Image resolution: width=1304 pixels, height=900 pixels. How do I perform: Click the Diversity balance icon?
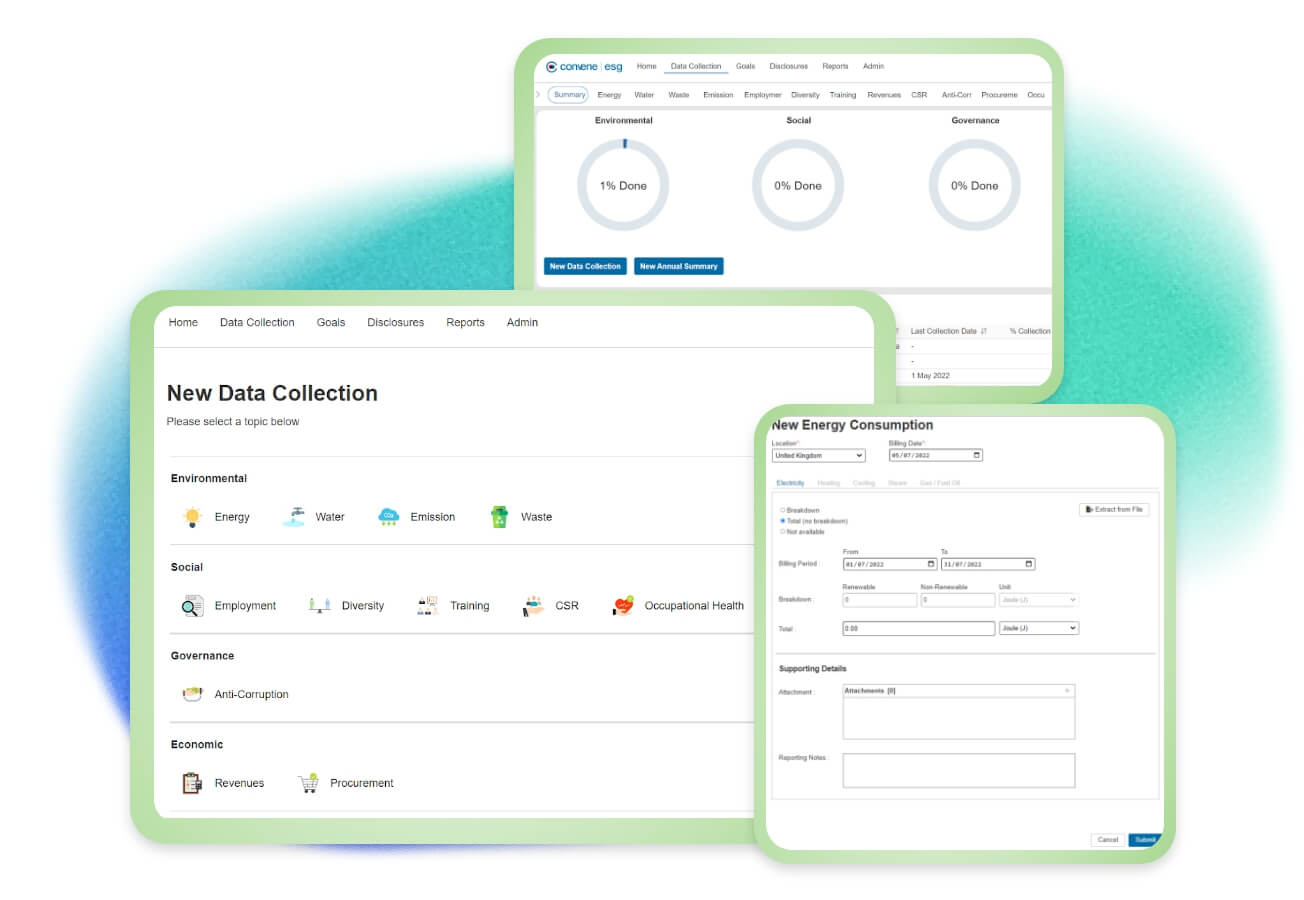(319, 606)
